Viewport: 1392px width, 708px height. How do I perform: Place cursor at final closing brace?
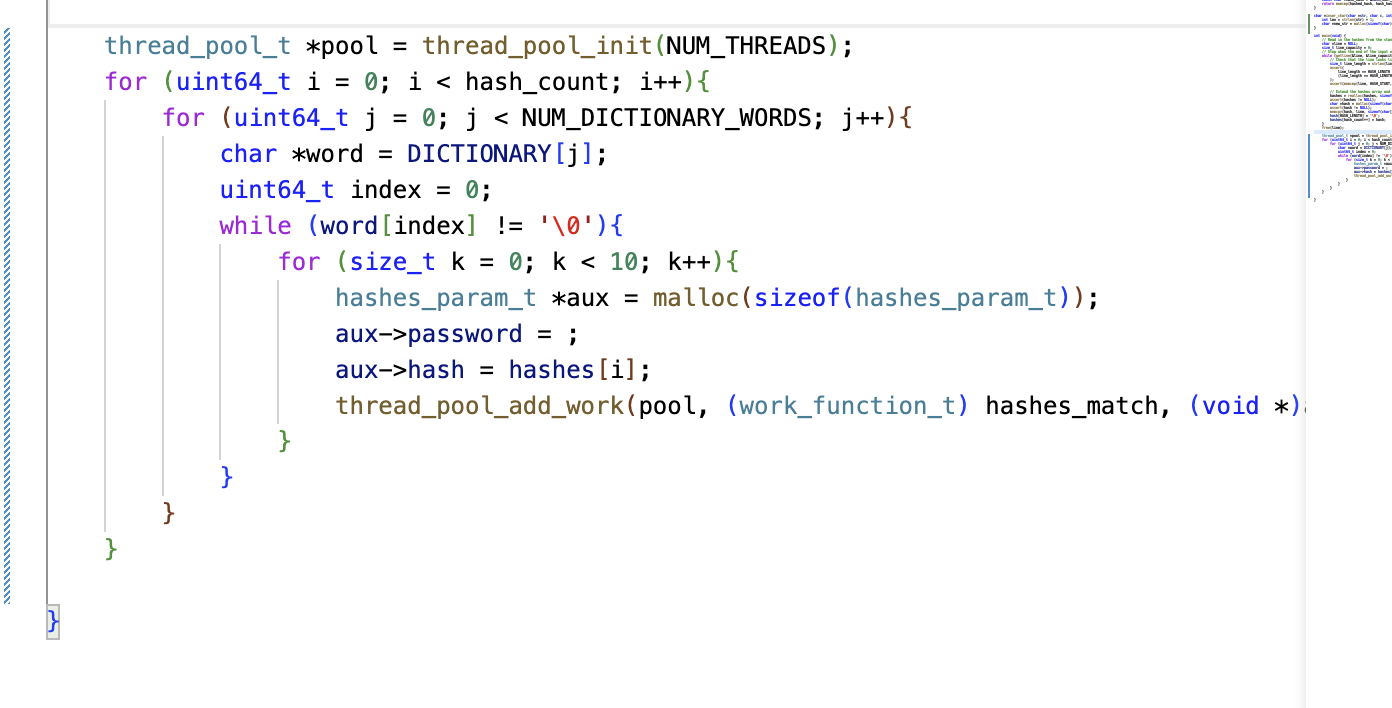[53, 621]
